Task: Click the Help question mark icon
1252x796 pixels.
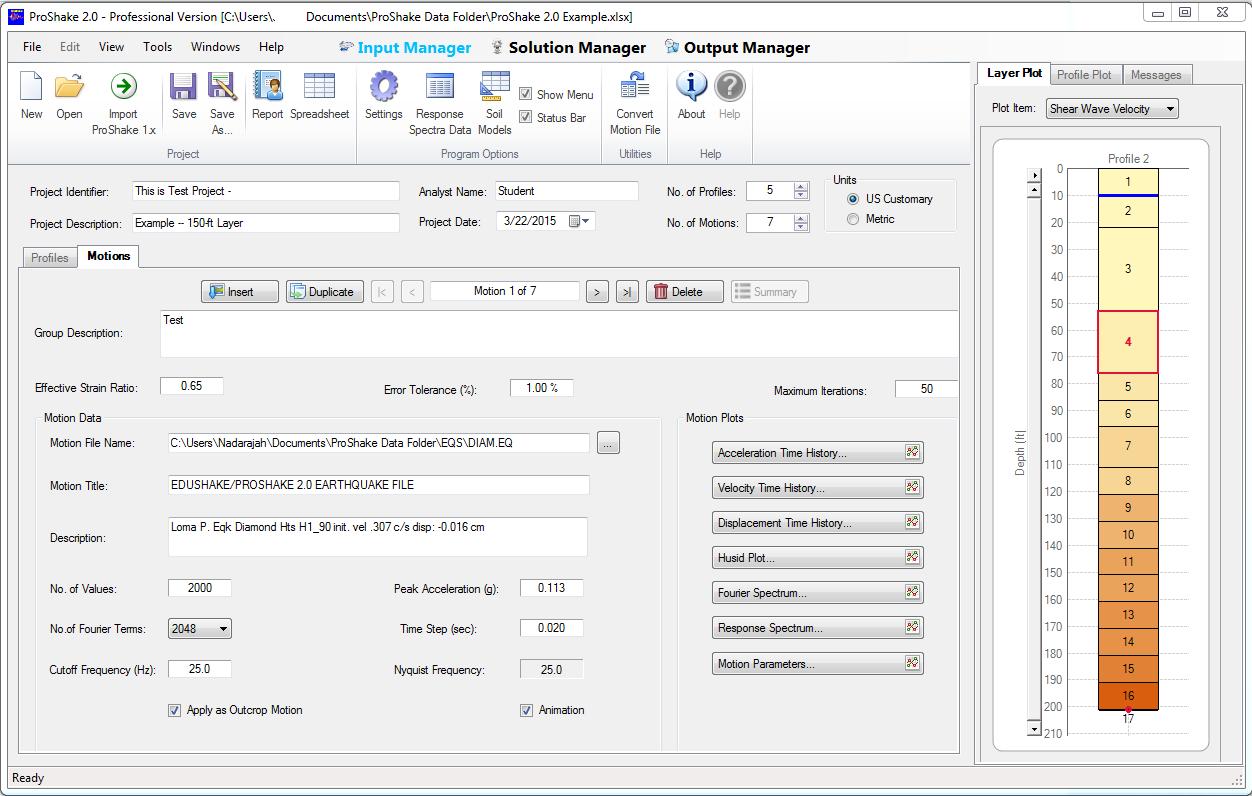Action: [730, 87]
